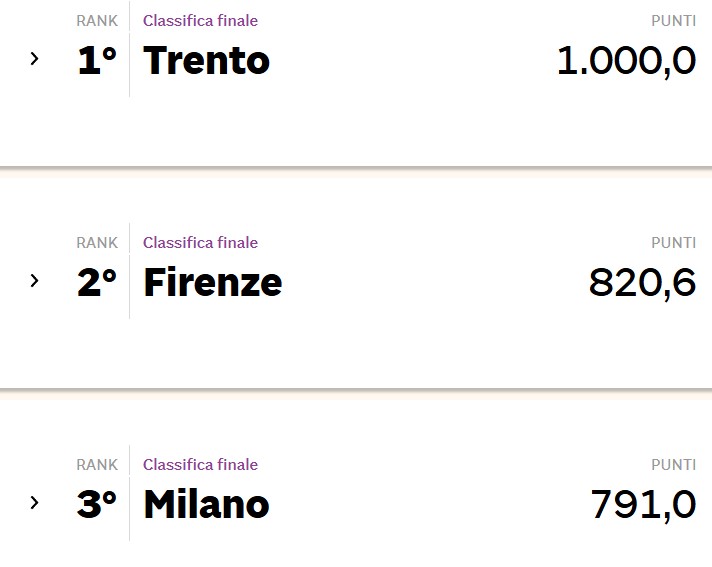Click the PUNTI header above 820,6
The image size is (712, 567).
pyautogui.click(x=673, y=243)
